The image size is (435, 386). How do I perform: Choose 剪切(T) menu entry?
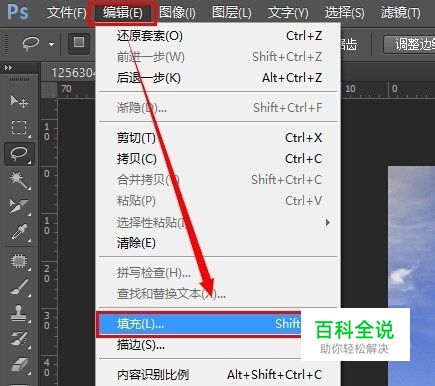[219, 138]
